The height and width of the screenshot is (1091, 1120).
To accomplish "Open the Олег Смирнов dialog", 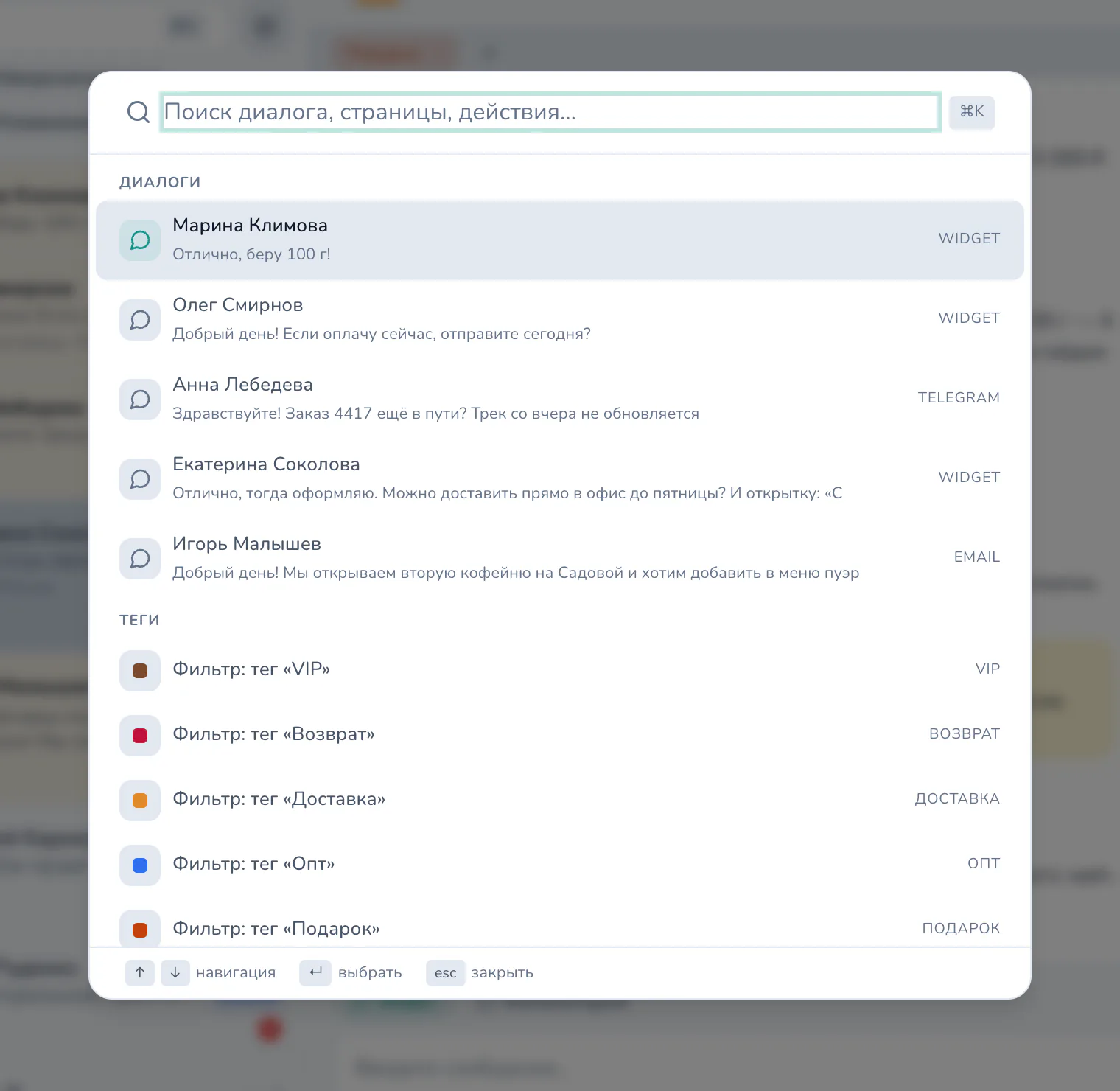I will tap(560, 319).
